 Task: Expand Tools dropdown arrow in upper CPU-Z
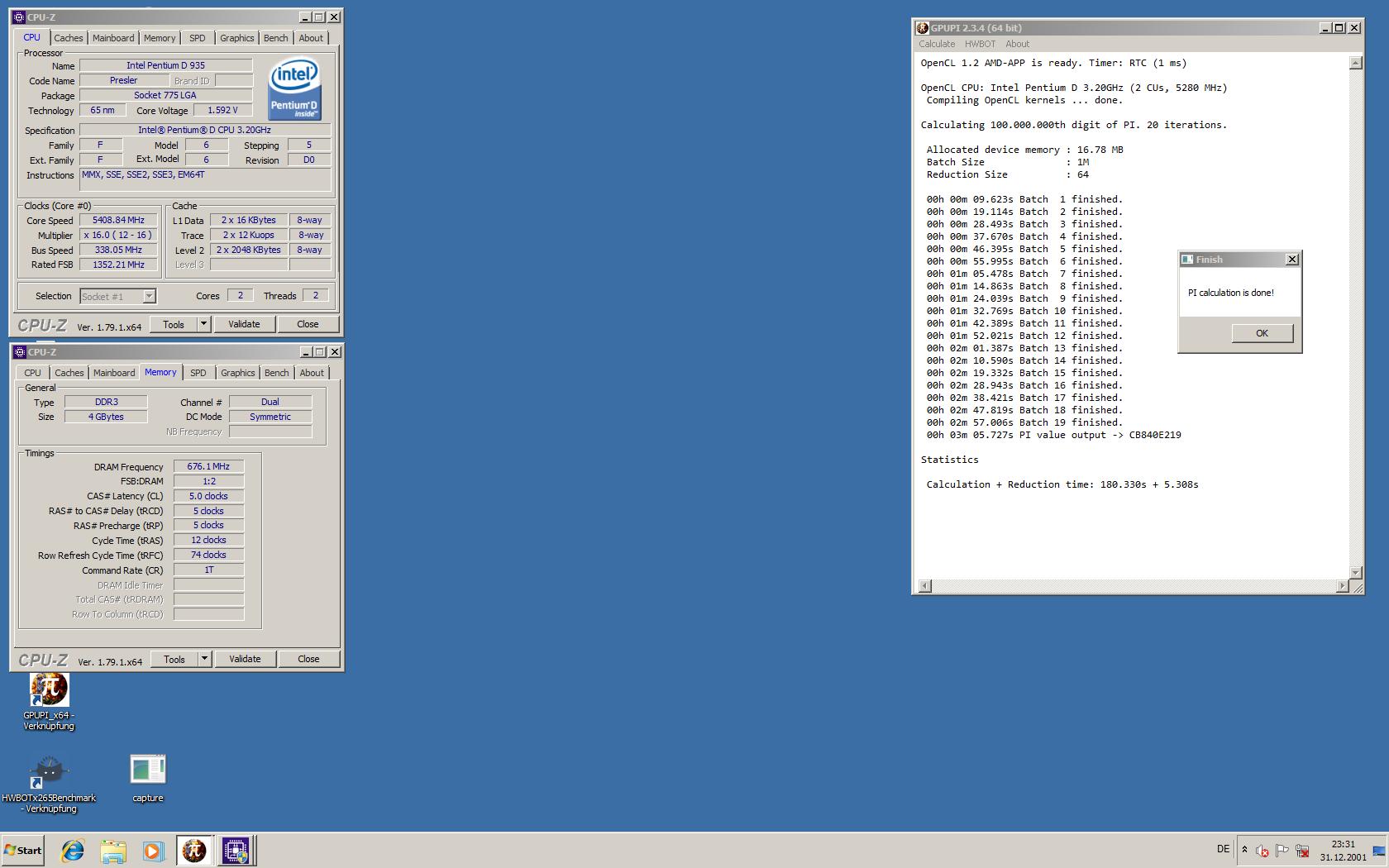(x=203, y=324)
